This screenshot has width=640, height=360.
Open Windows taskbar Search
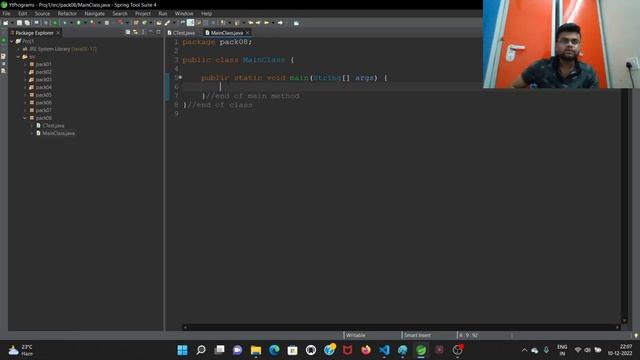[201, 350]
